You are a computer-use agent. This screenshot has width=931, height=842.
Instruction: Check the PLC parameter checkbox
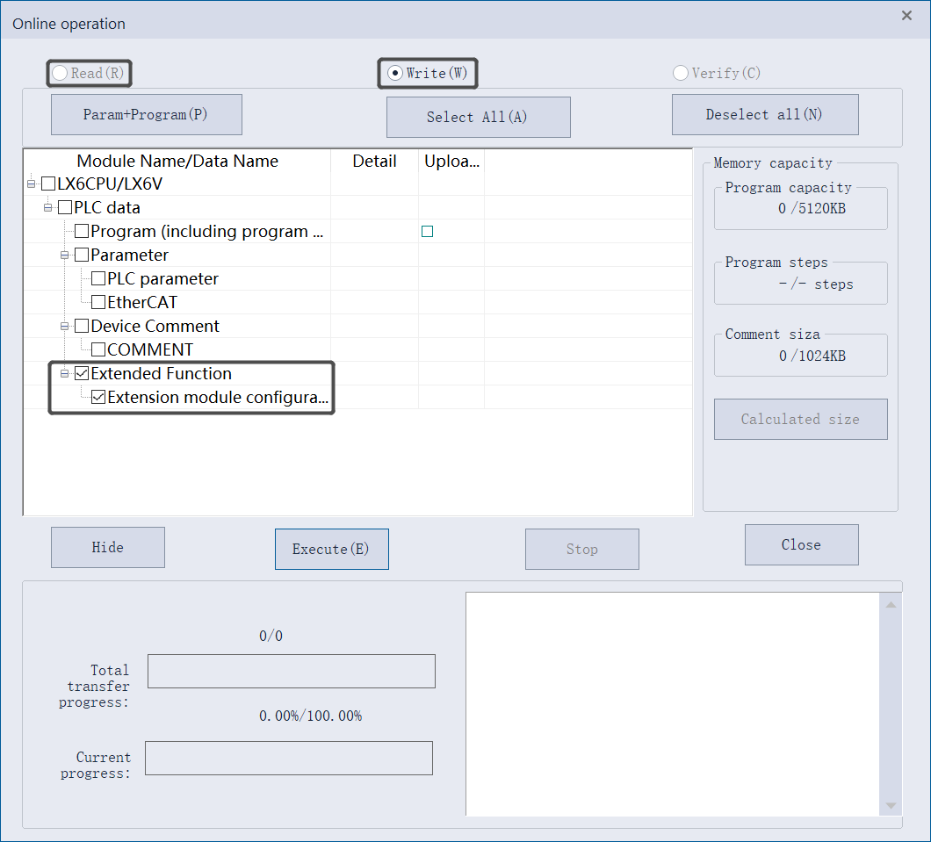click(x=98, y=279)
